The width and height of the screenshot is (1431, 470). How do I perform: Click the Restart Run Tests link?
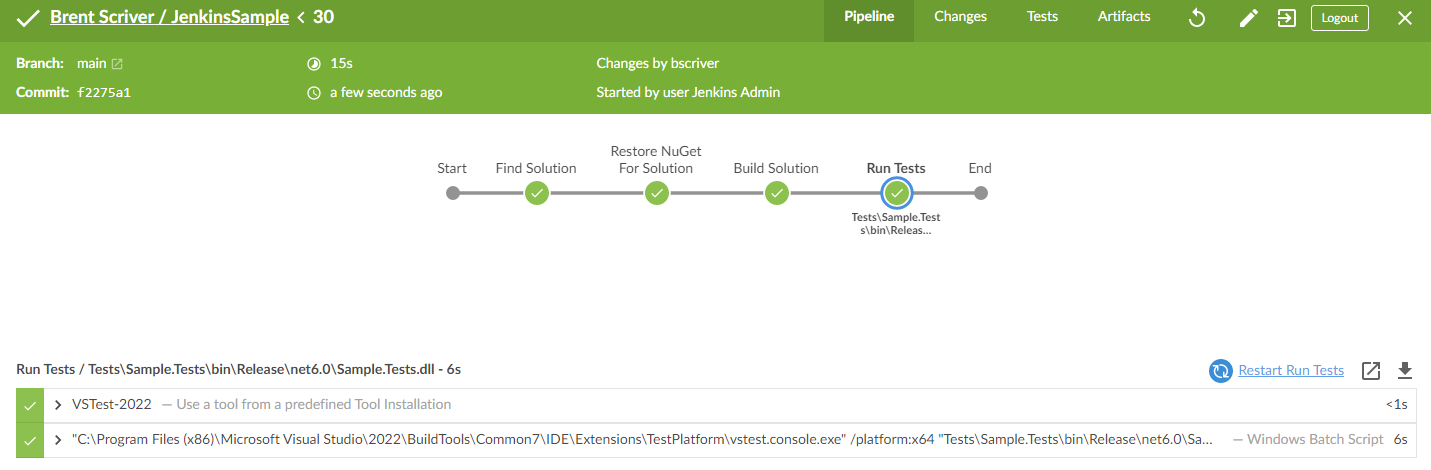[1291, 371]
